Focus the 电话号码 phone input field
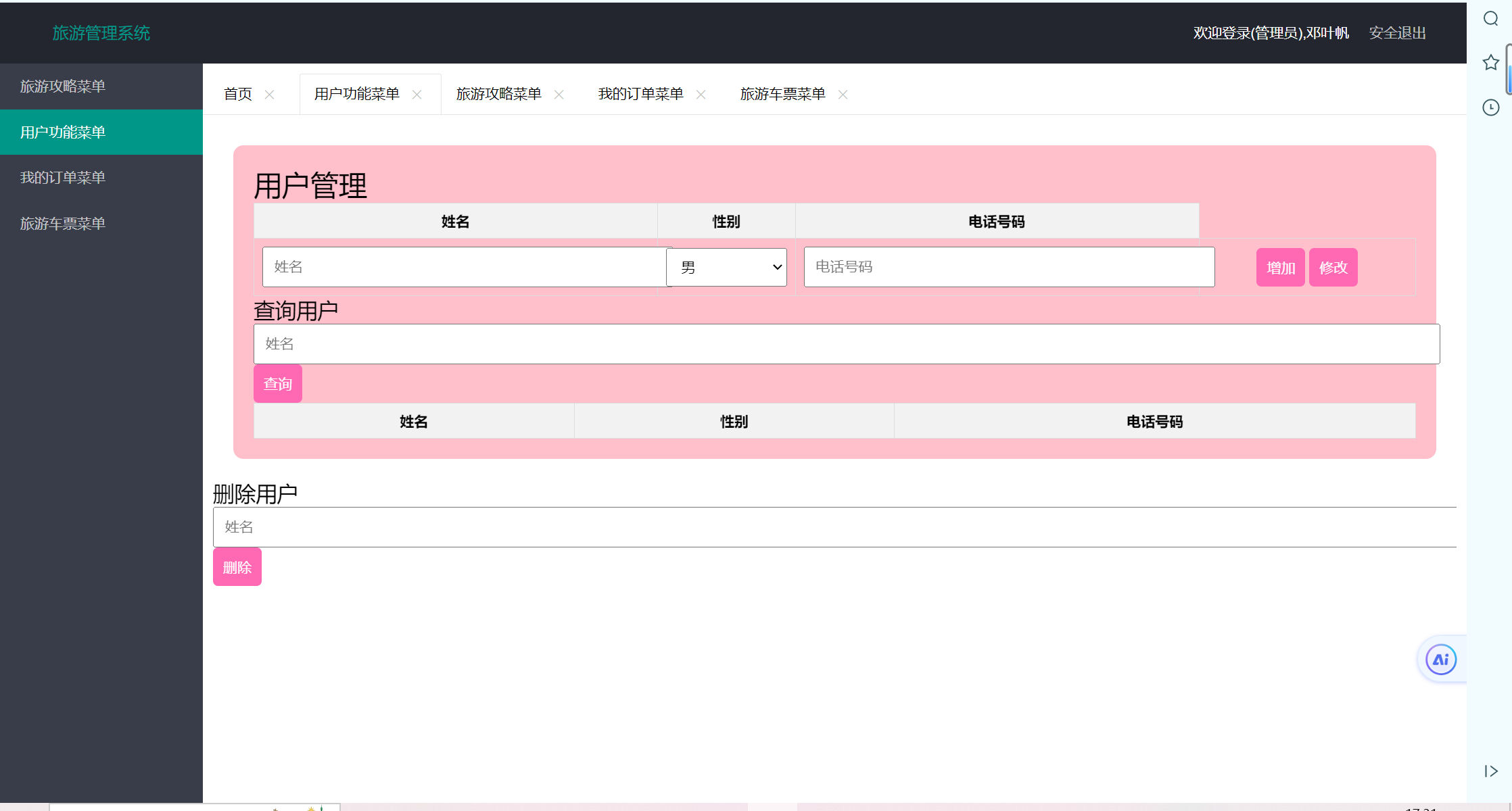1512x811 pixels. click(1010, 267)
